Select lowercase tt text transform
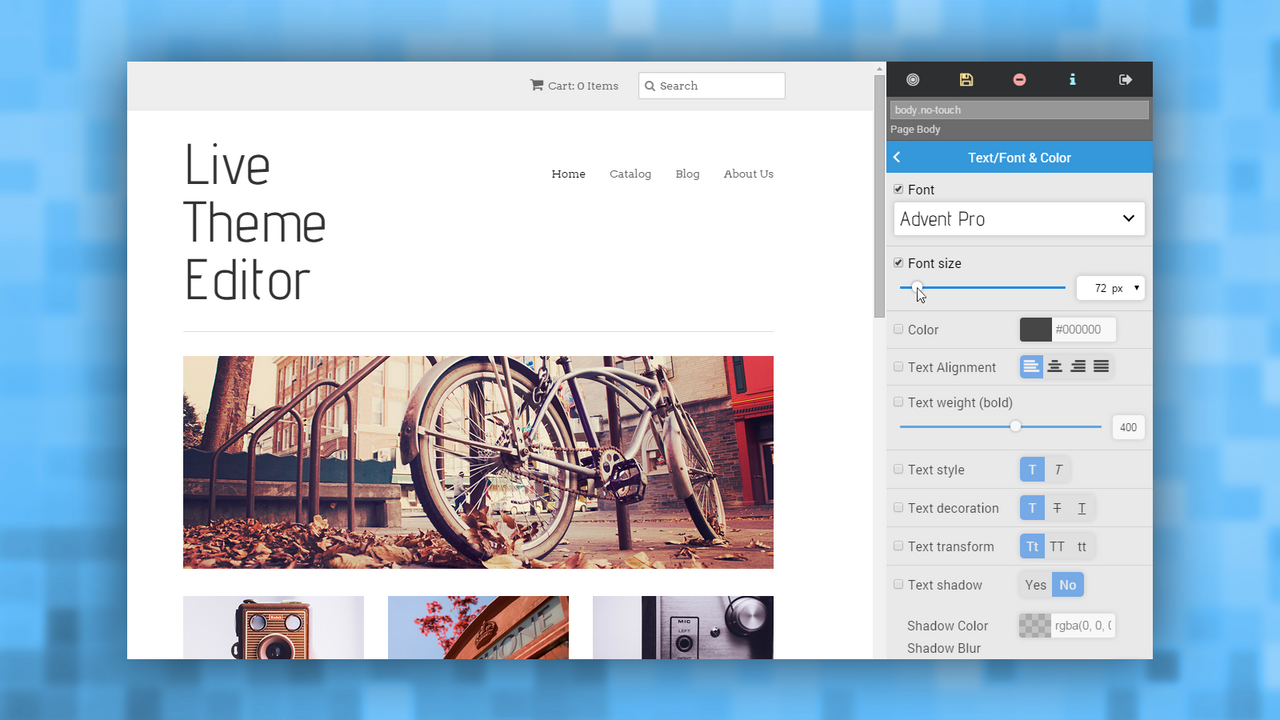1280x720 pixels. point(1082,546)
